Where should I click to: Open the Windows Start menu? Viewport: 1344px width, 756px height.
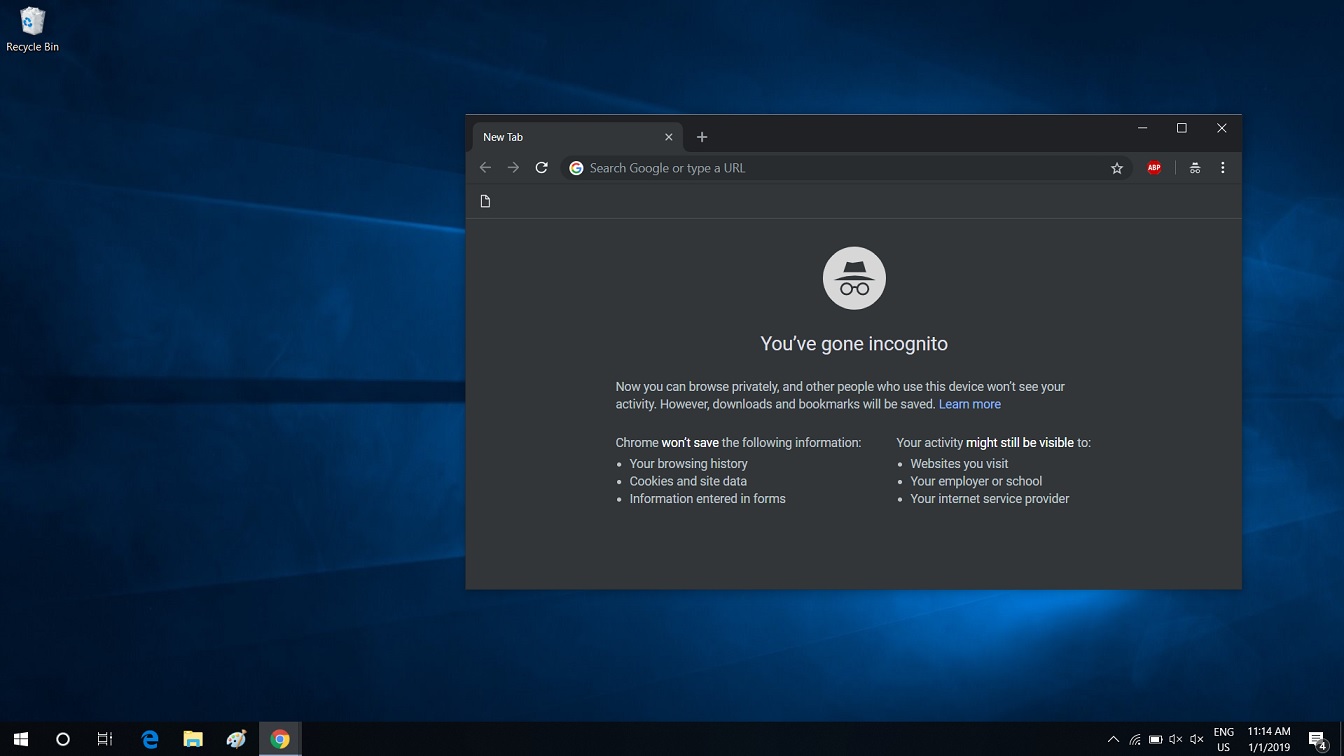[21, 739]
